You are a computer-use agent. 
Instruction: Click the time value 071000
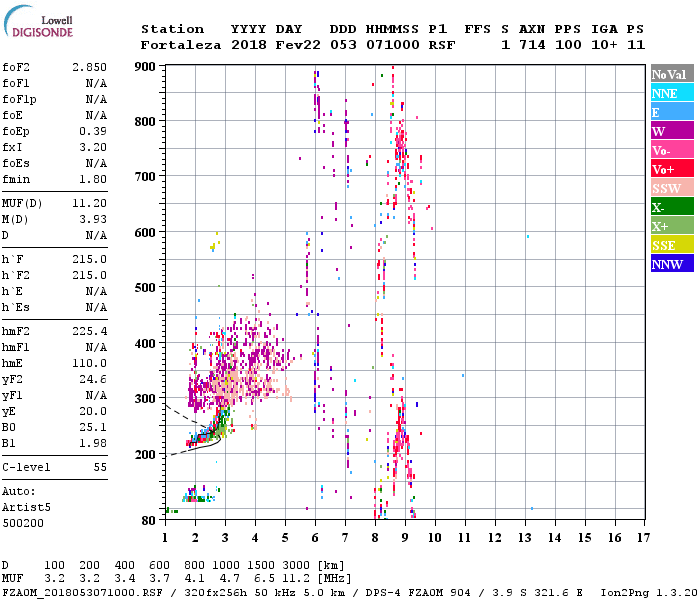tap(392, 45)
